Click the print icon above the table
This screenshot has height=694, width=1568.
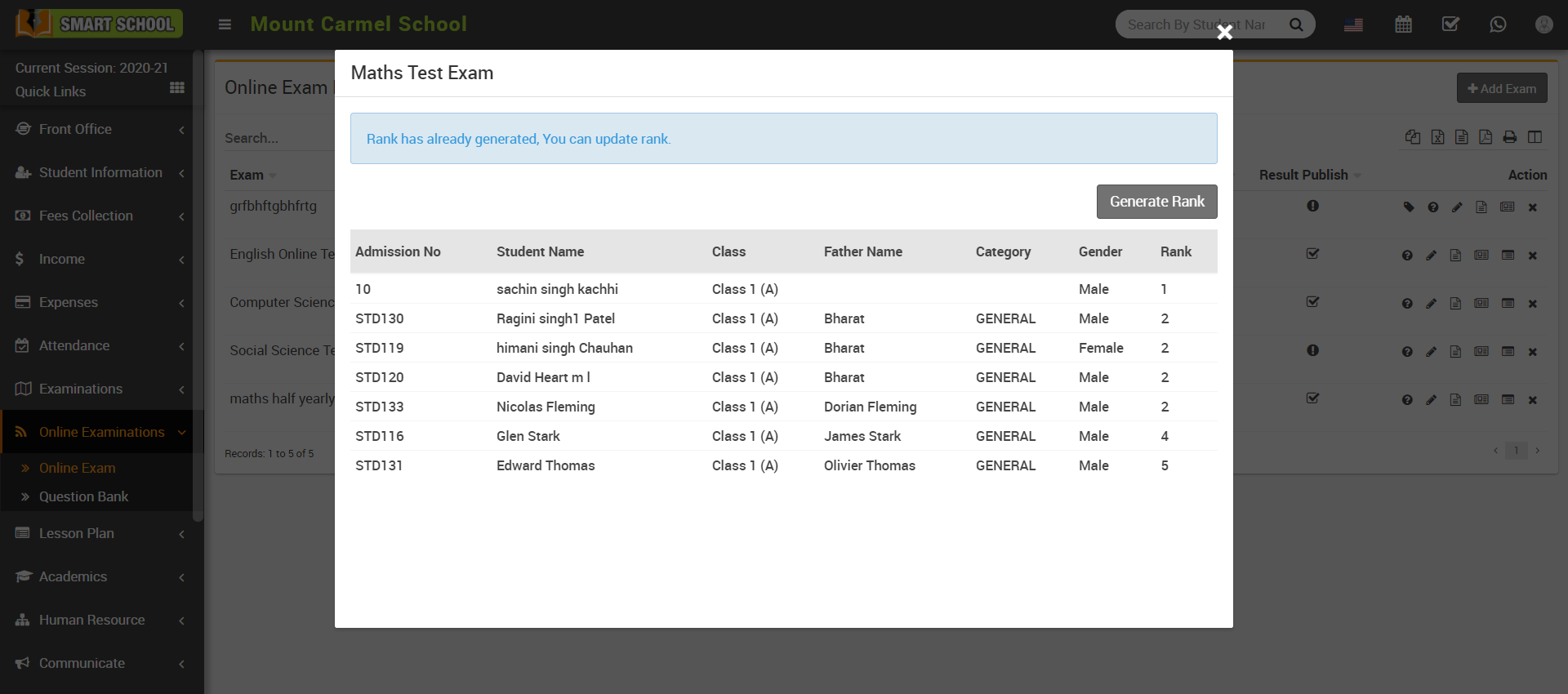[x=1510, y=137]
